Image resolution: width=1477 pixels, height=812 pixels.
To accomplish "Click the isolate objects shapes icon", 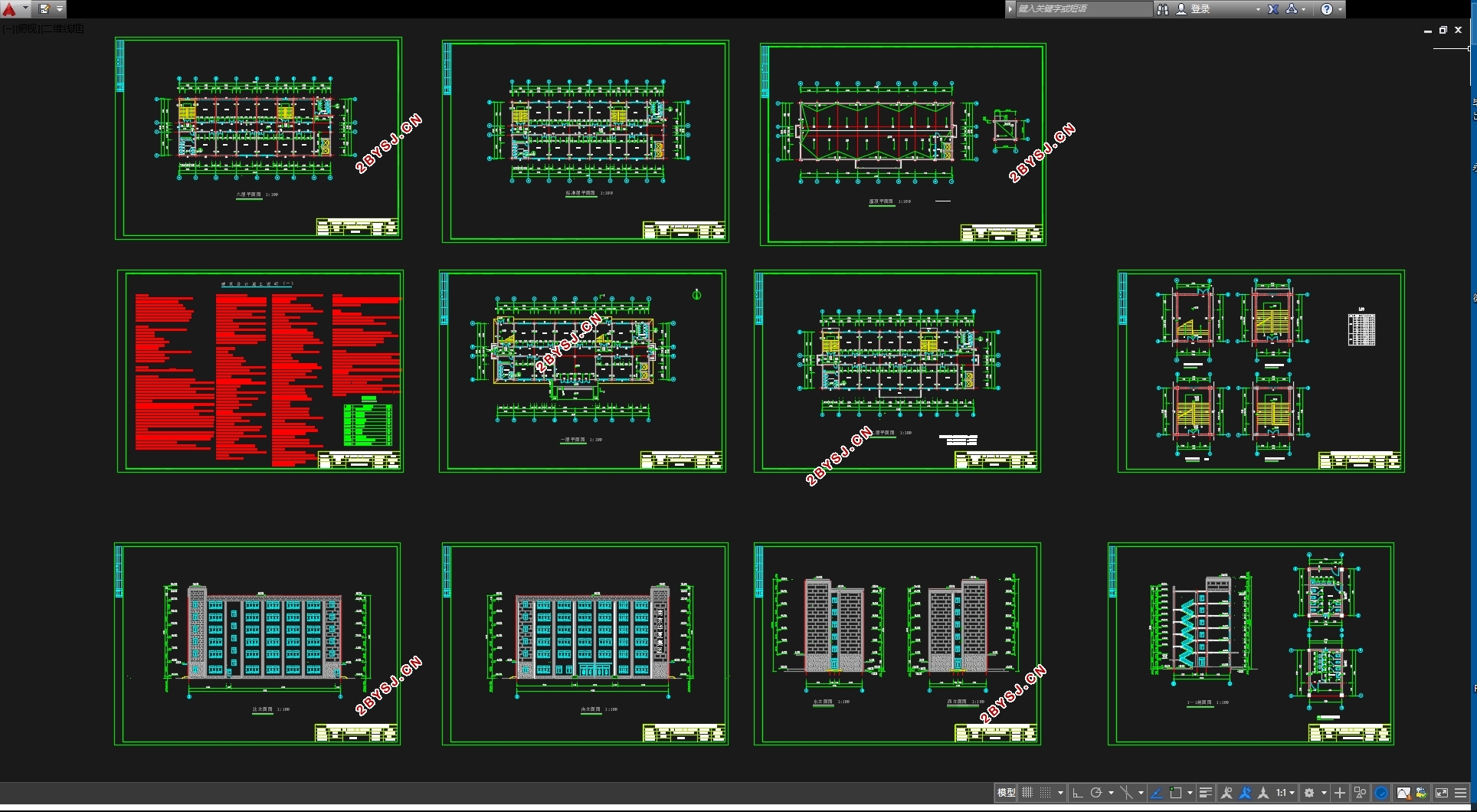I will [1361, 793].
